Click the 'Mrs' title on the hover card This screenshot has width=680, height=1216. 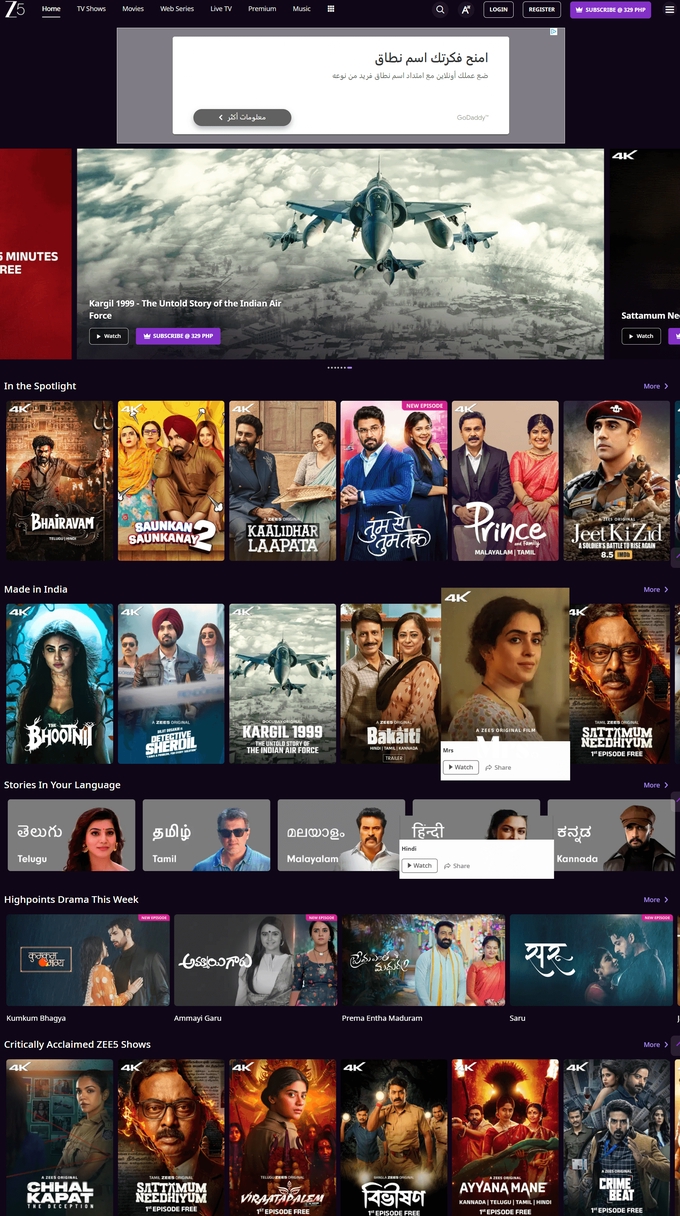pos(448,749)
